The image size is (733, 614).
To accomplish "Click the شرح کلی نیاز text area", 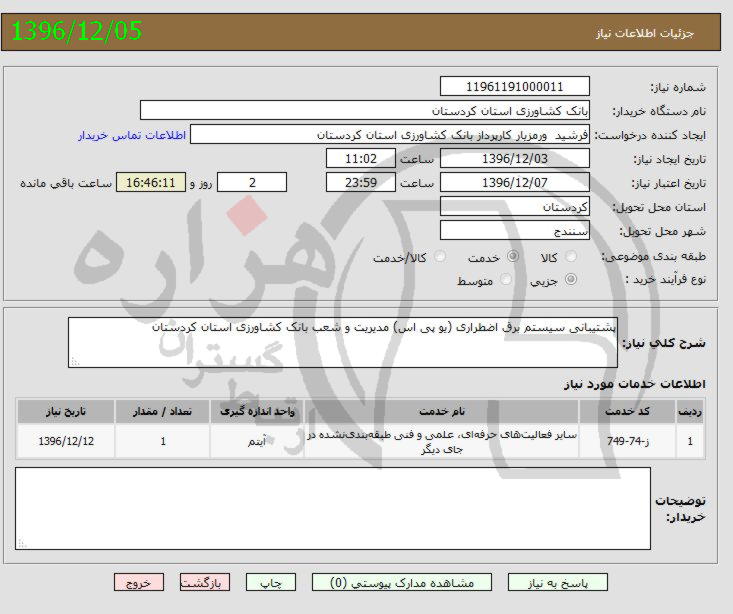I will pyautogui.click(x=343, y=342).
